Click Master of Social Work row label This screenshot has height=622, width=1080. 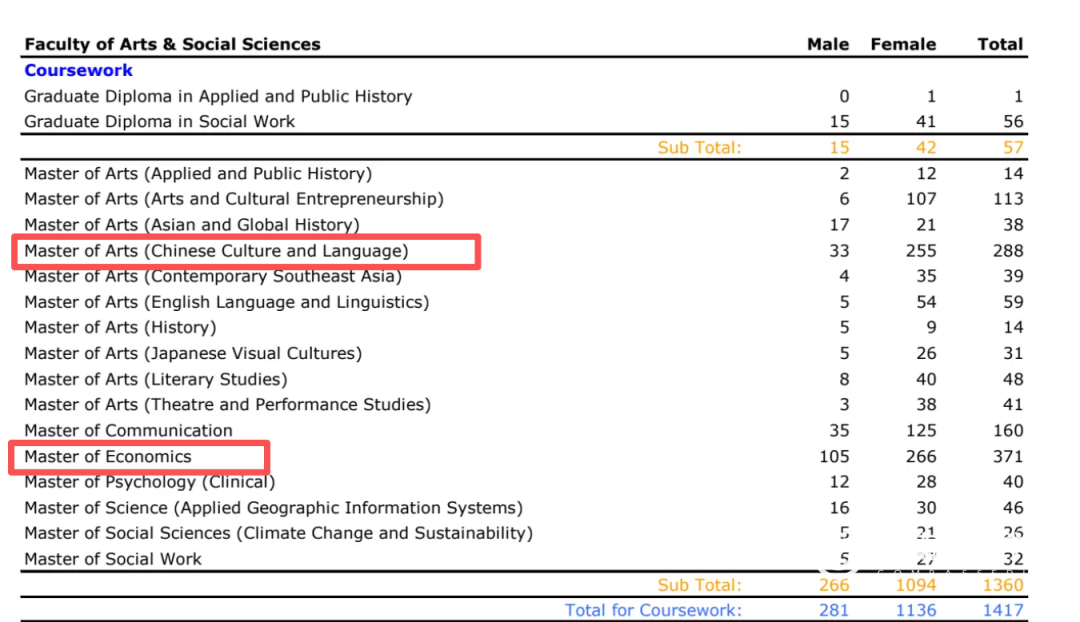[113, 560]
